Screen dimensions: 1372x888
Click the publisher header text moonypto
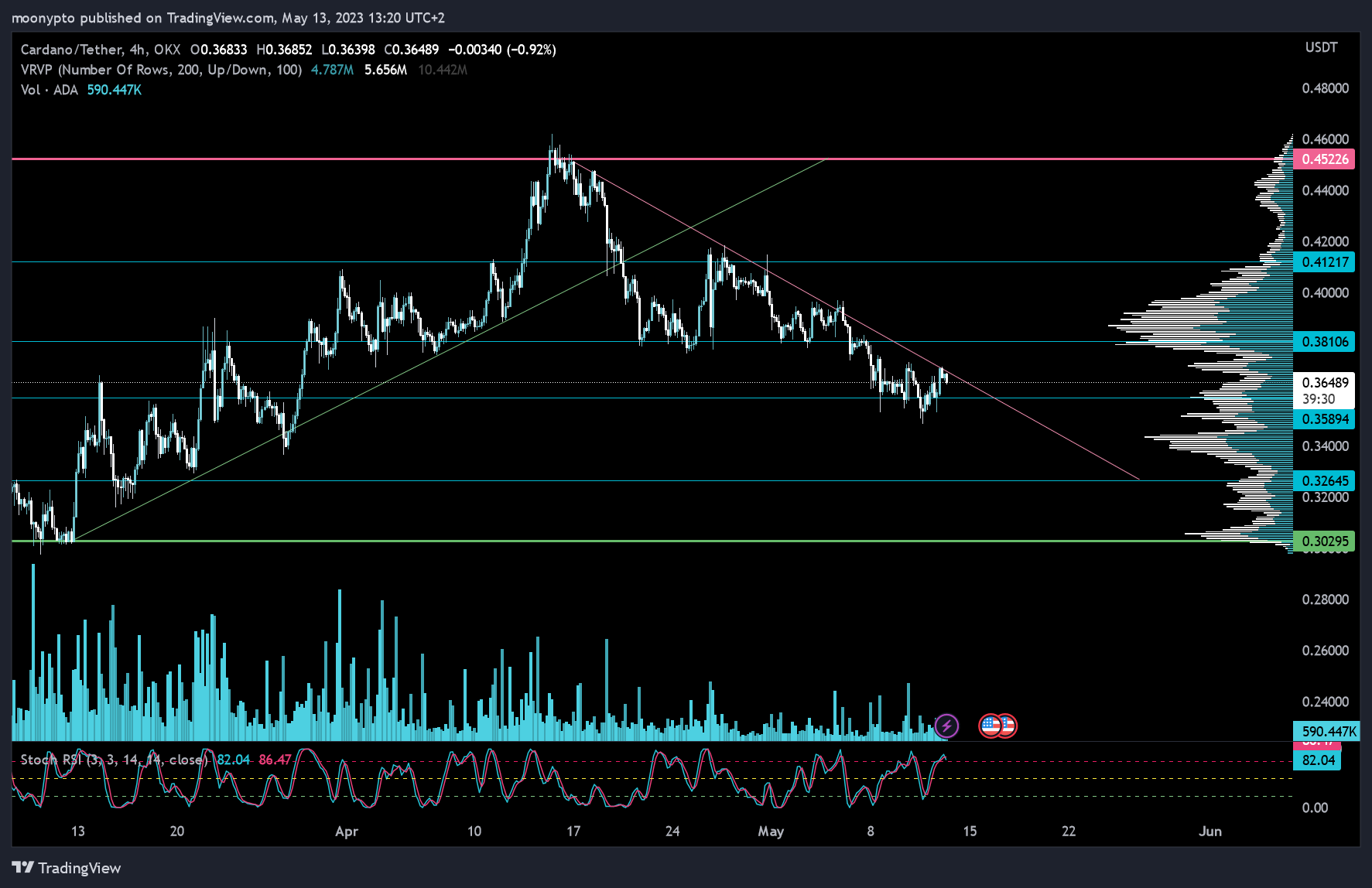click(44, 18)
